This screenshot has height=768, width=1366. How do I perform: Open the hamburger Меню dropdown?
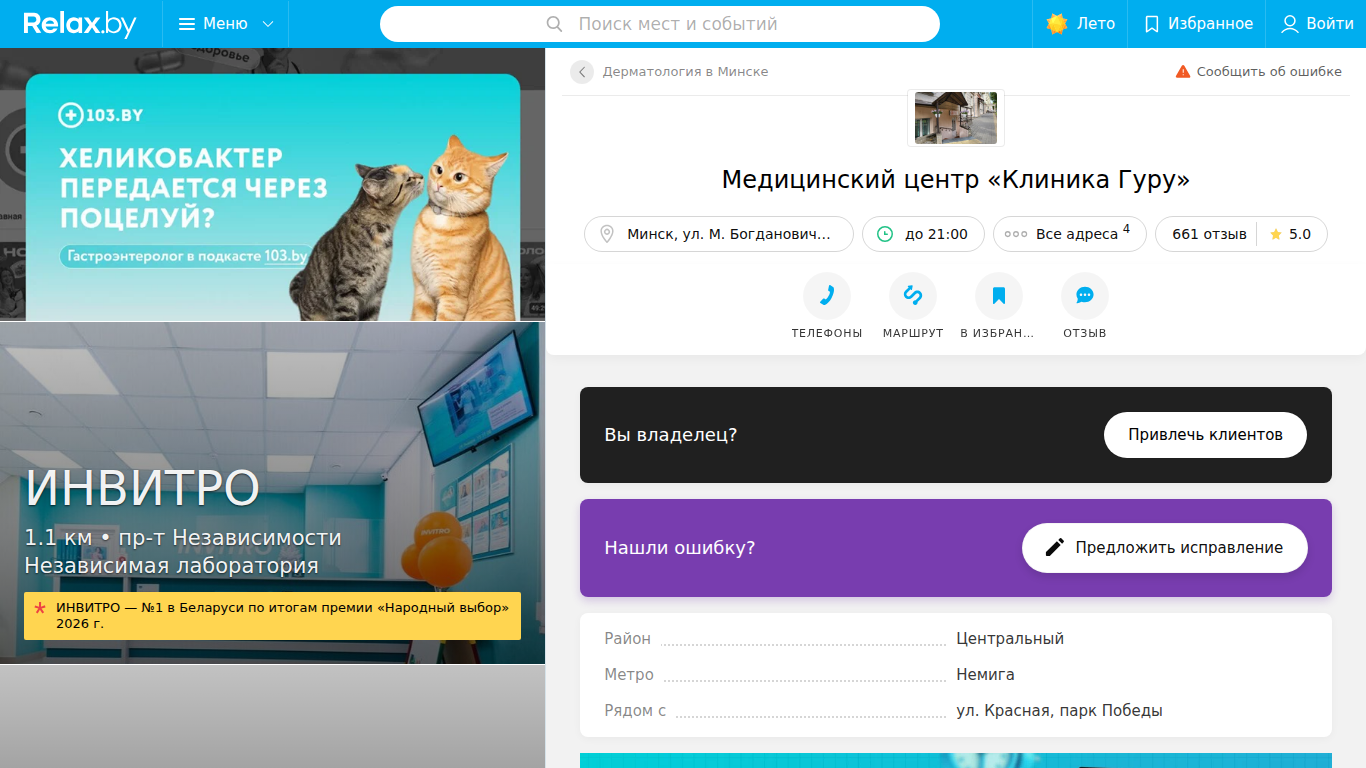click(x=225, y=24)
